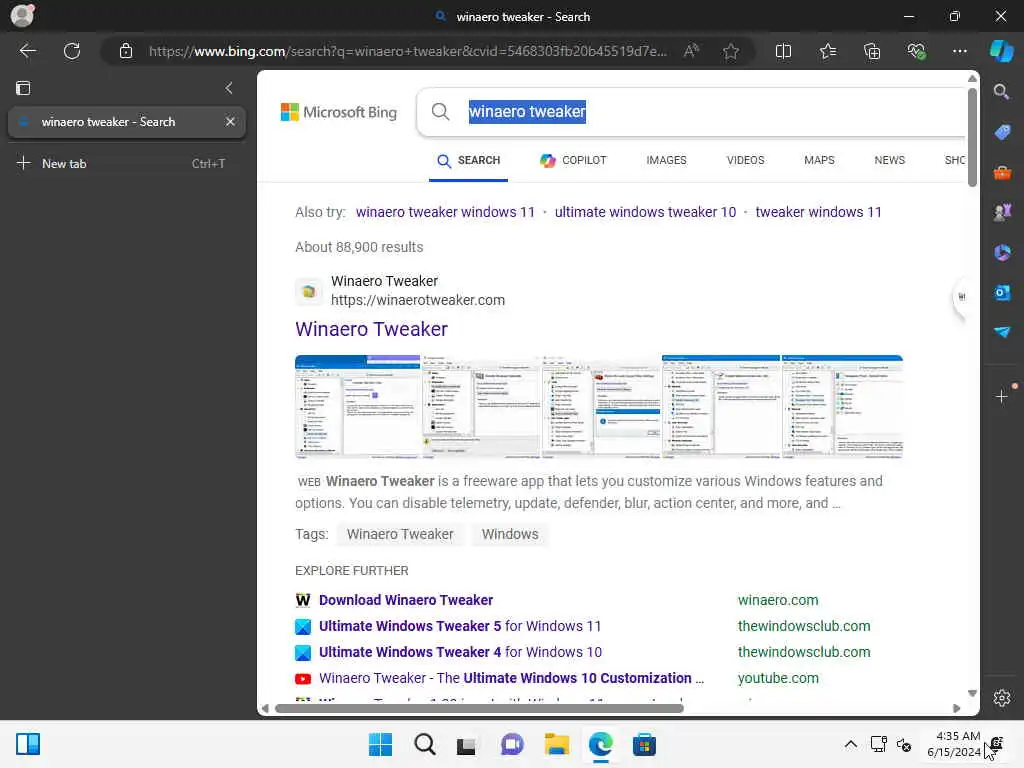Open the Windows Start menu

click(380, 744)
